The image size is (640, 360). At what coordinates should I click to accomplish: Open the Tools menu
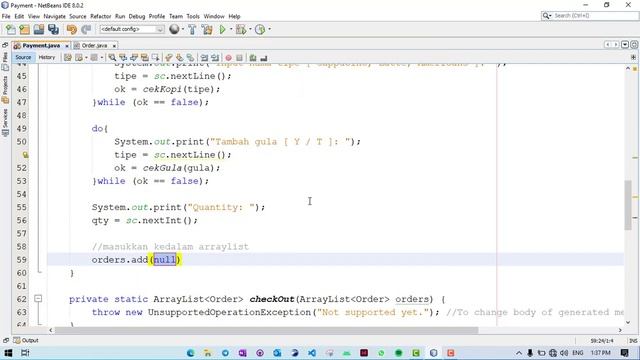193,16
